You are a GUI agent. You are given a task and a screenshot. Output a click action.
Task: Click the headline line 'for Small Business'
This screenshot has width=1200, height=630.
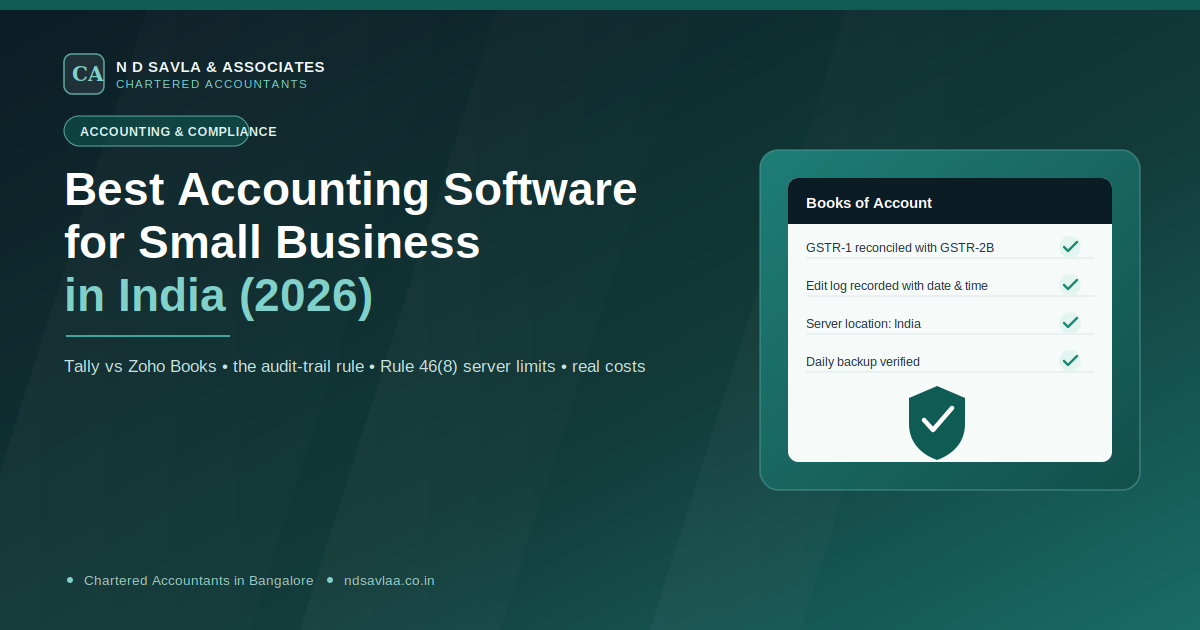(x=273, y=241)
